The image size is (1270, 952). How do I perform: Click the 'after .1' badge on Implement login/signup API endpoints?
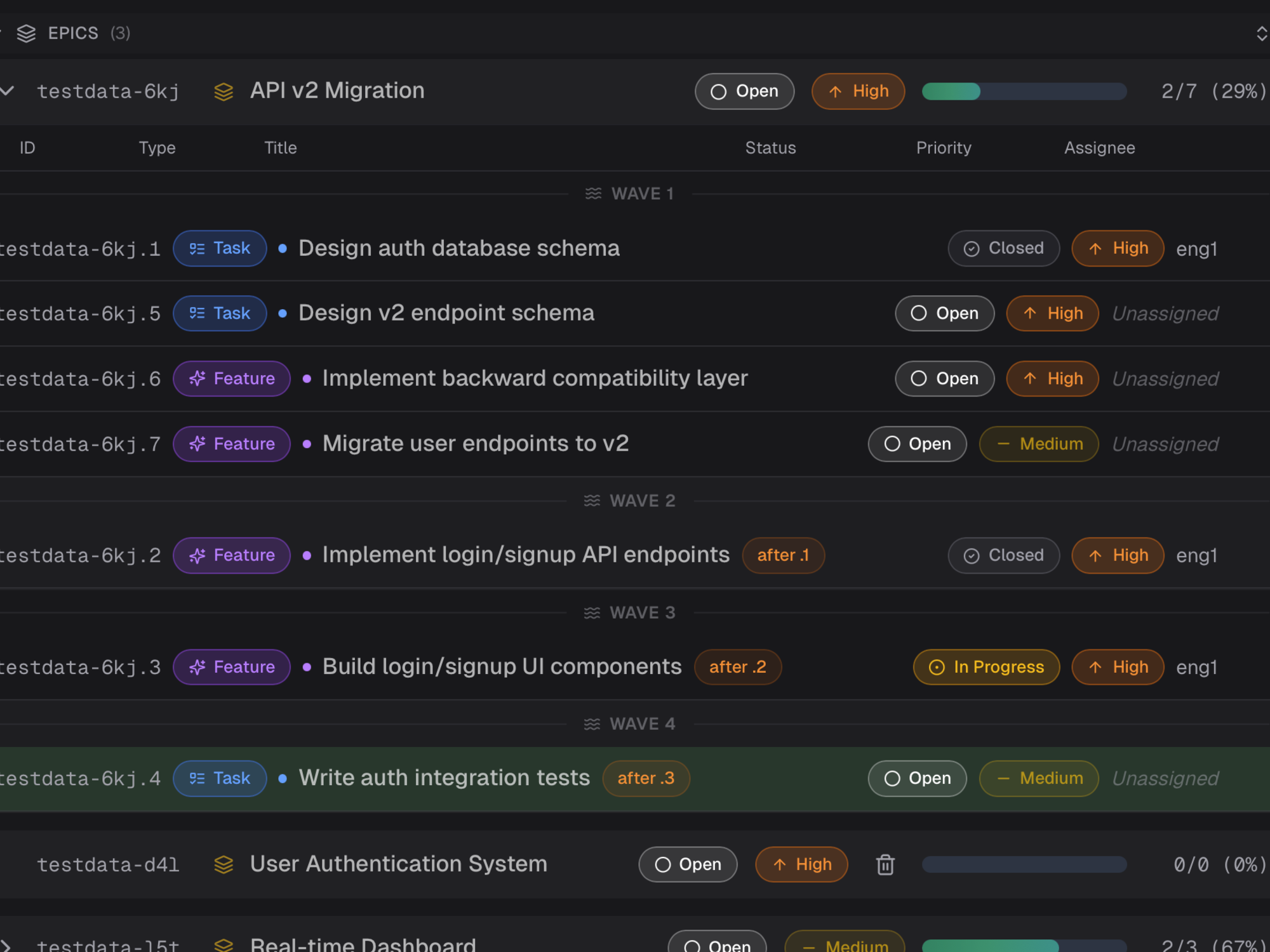coord(783,555)
